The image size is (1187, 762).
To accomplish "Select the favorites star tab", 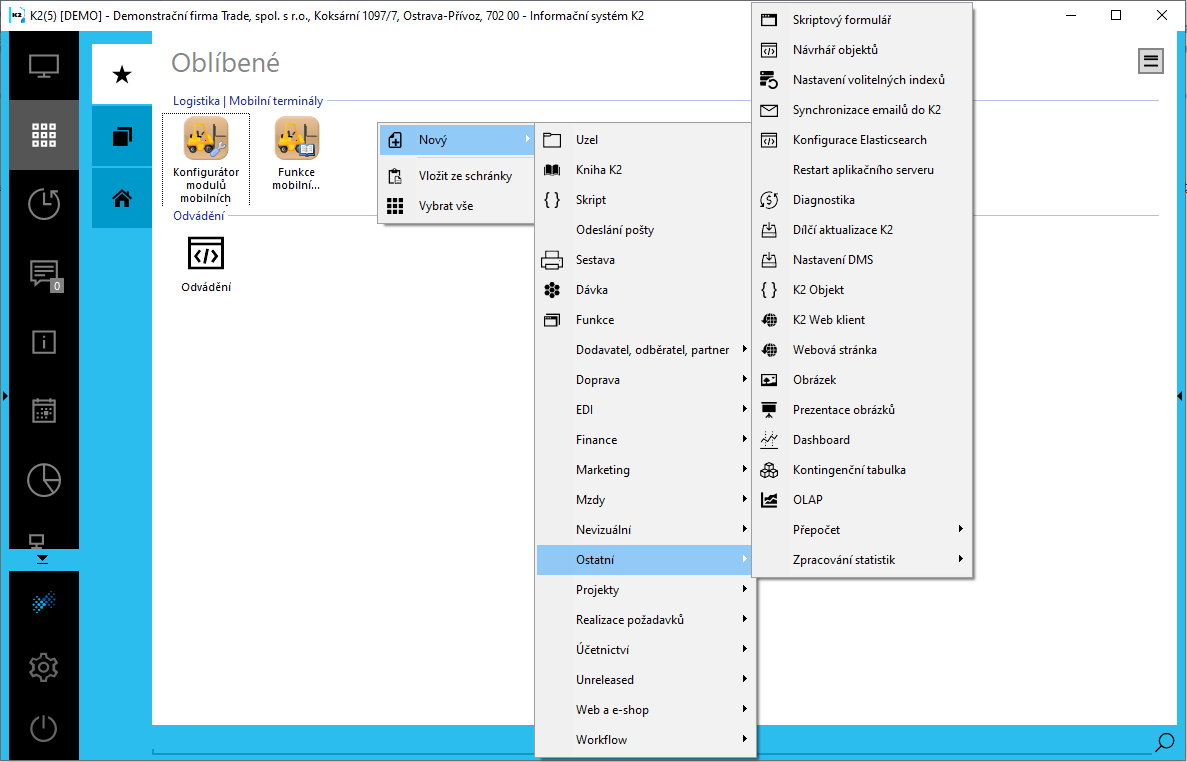I will coord(122,74).
